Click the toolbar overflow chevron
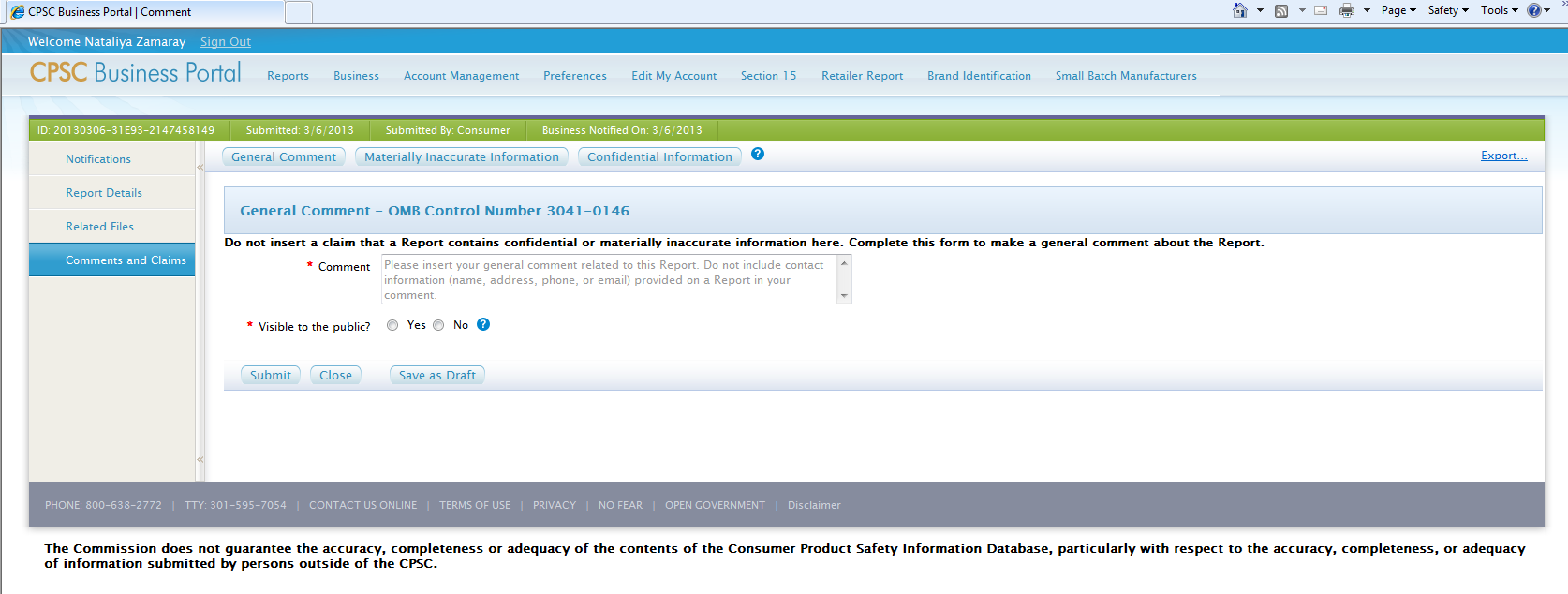 click(x=1563, y=5)
